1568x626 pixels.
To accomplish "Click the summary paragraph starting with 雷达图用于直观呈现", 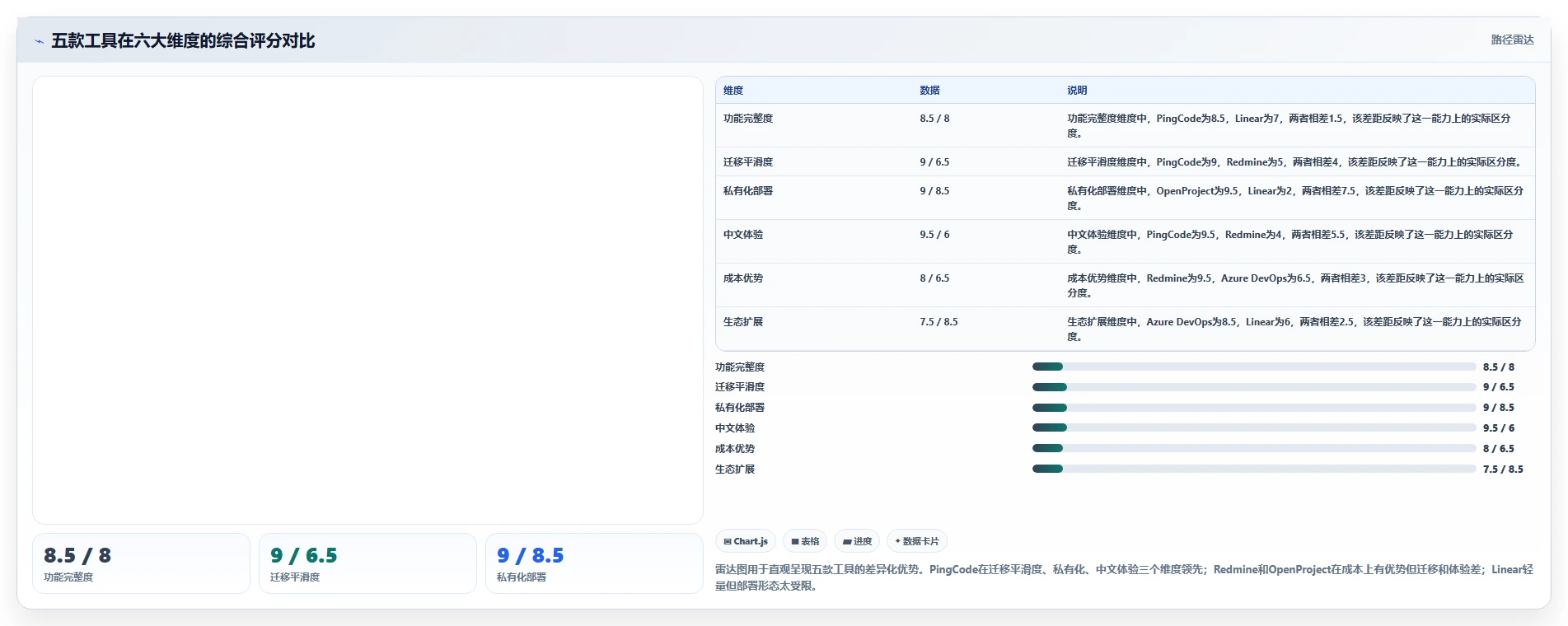I will (1124, 577).
